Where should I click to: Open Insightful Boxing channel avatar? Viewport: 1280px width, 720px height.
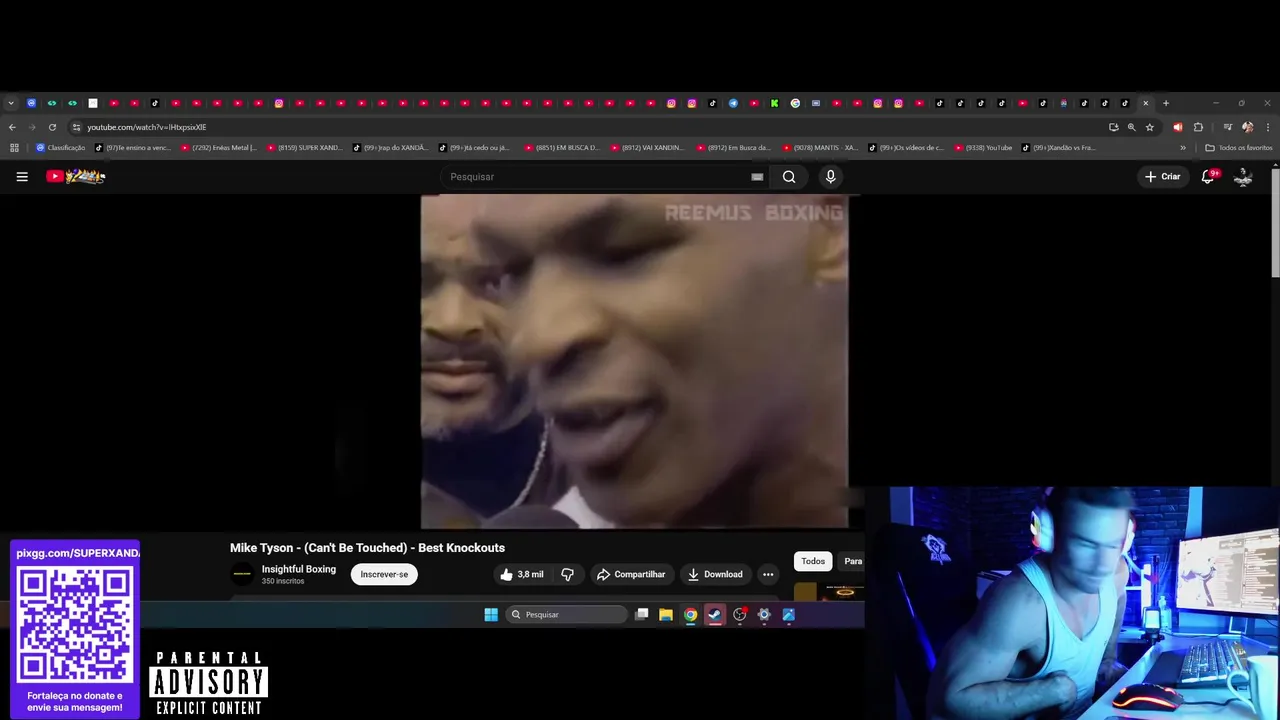[x=242, y=574]
